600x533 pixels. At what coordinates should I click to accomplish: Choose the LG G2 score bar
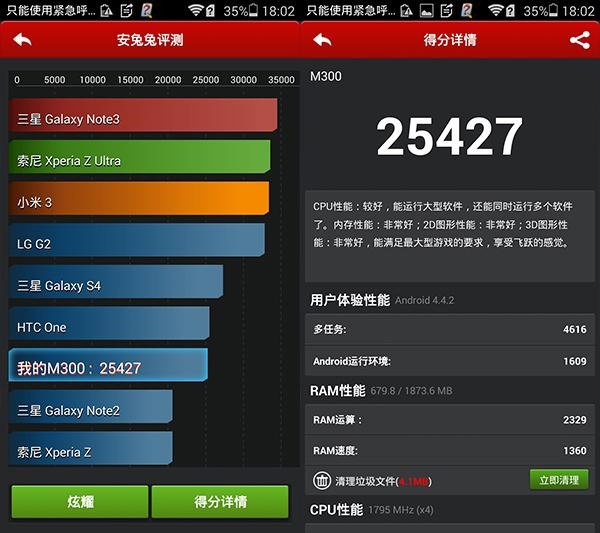click(x=137, y=242)
